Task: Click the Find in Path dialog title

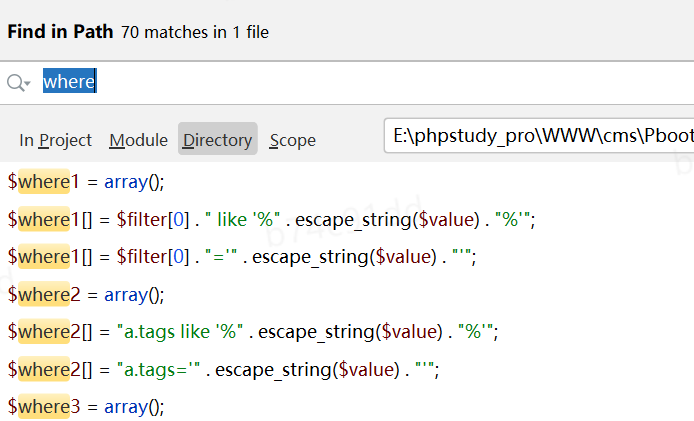Action: click(60, 31)
